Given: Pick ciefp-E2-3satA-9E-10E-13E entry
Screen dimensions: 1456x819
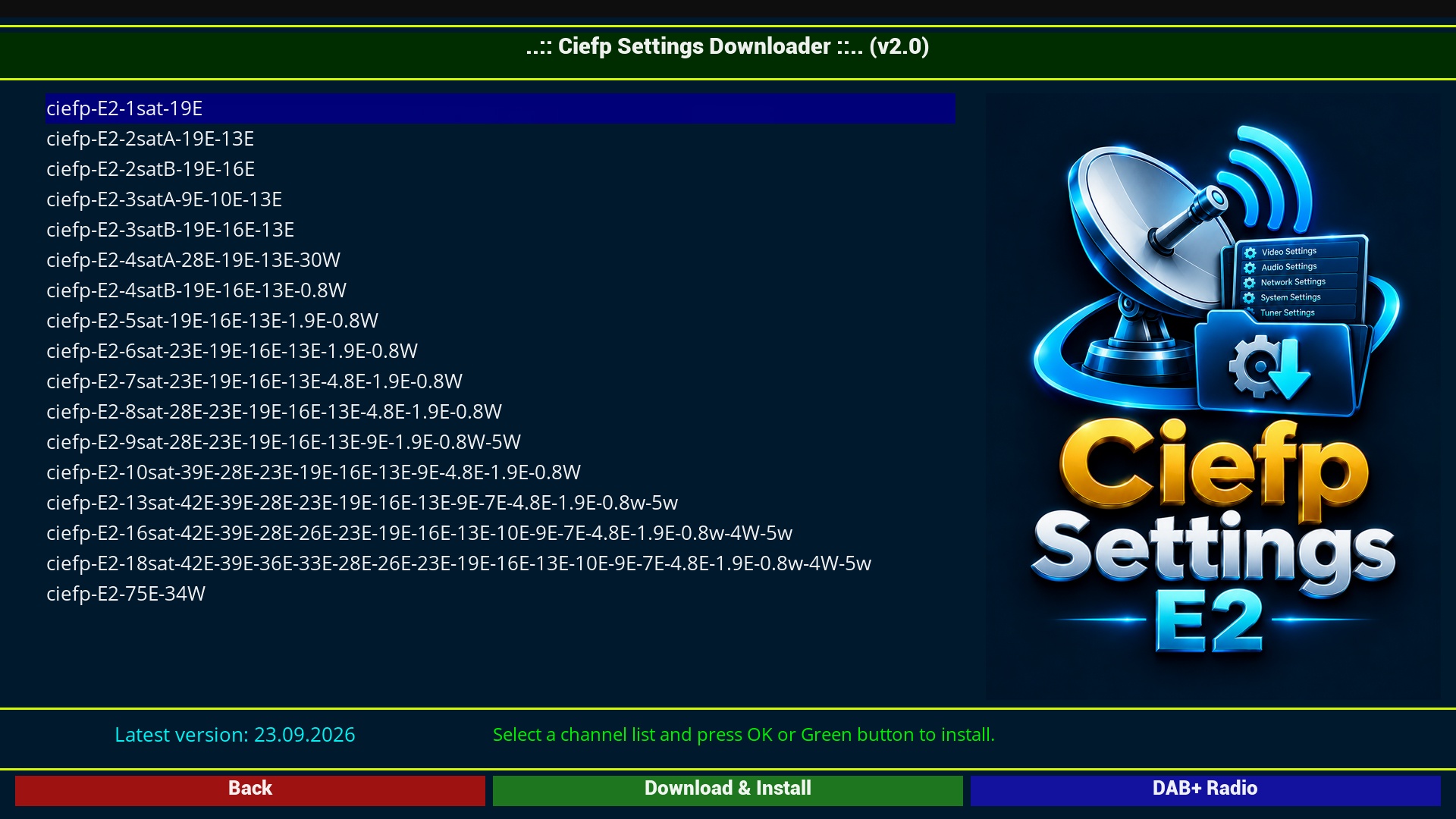Looking at the screenshot, I should click(500, 199).
